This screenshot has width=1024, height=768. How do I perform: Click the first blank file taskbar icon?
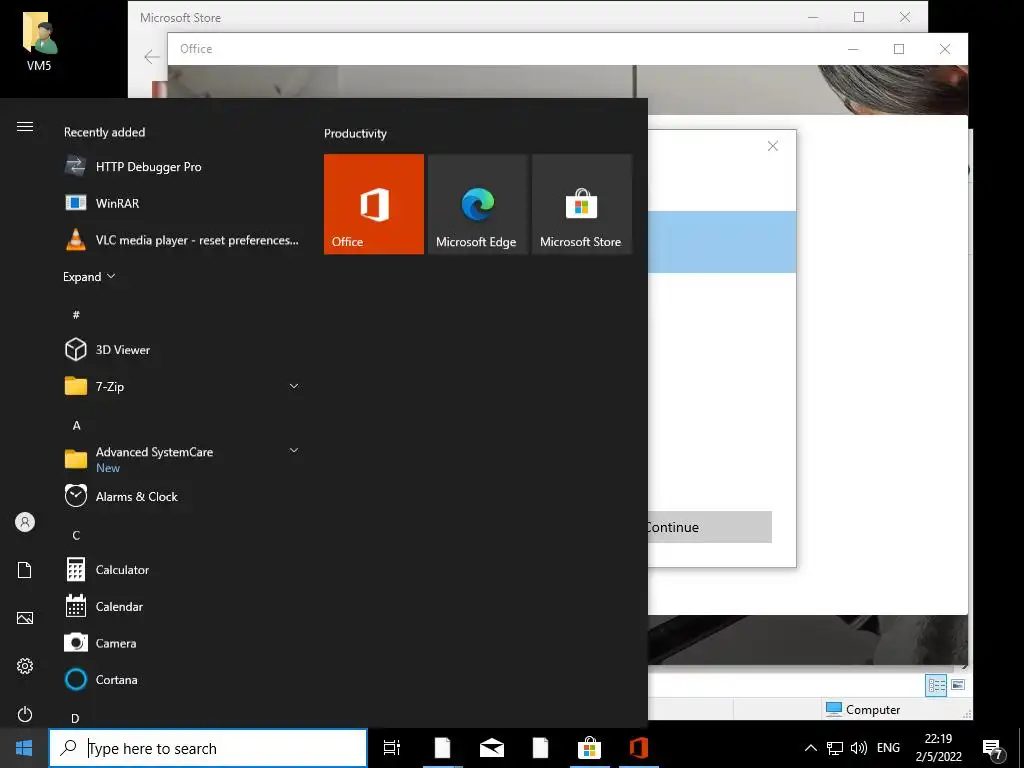click(x=442, y=748)
